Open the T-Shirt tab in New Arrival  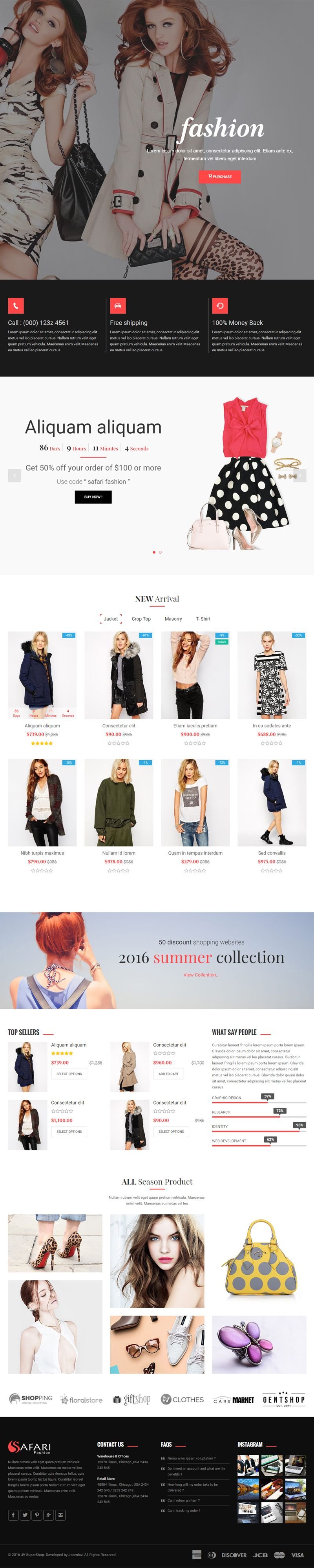point(203,618)
